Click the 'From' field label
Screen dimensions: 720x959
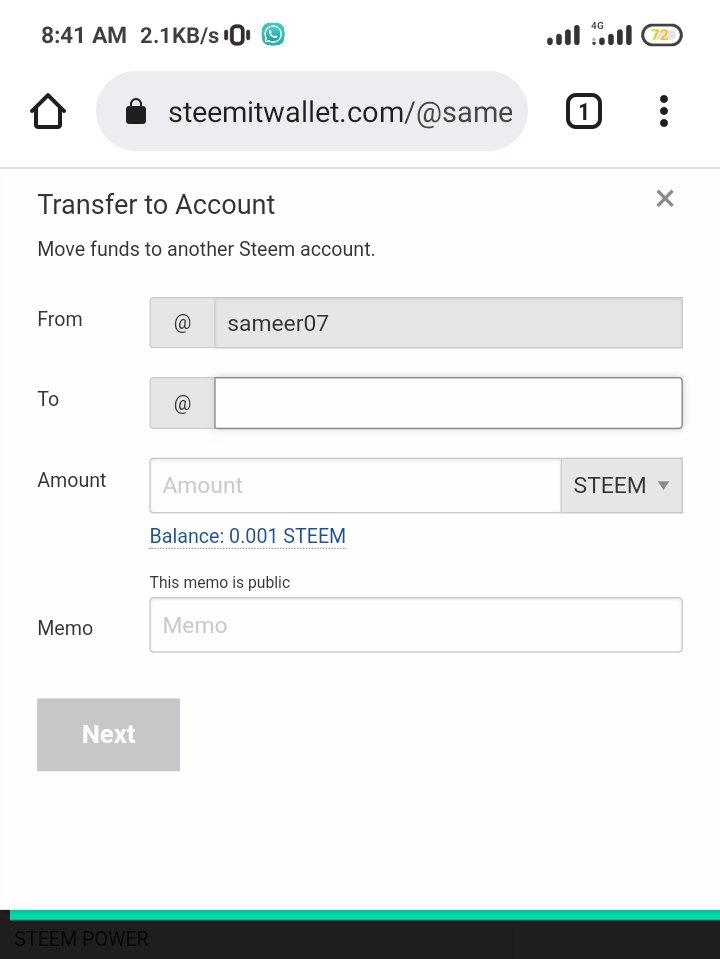point(60,319)
